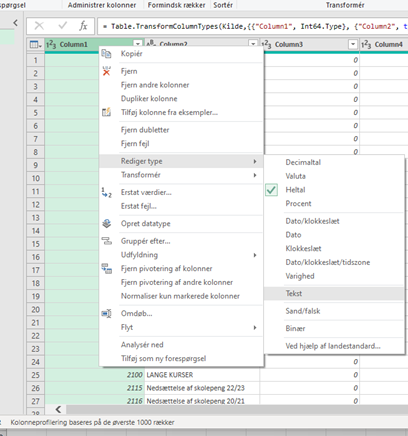Click the Column4 data type icon
The image size is (408, 436).
click(366, 44)
